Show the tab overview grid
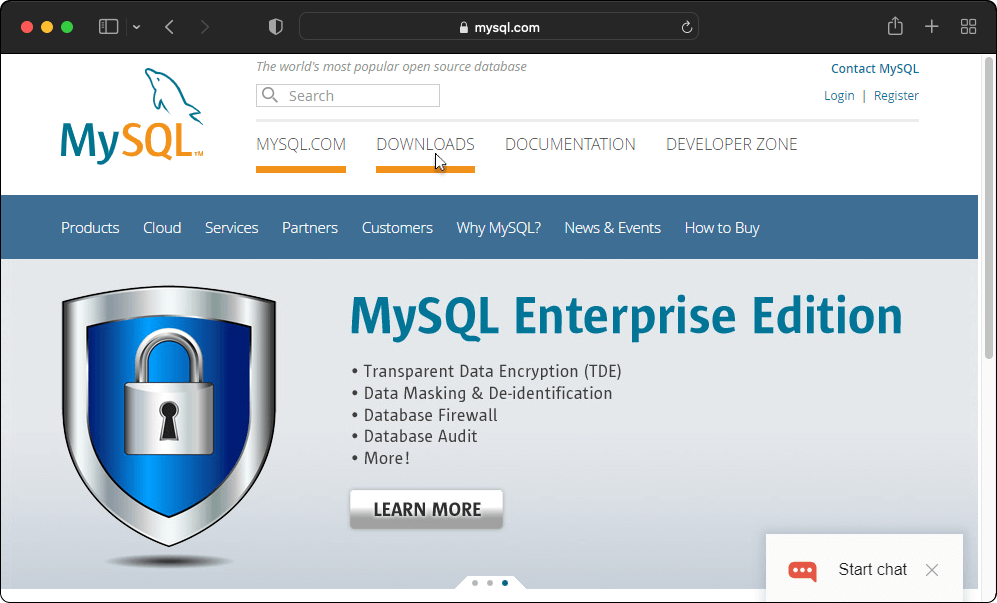 (967, 26)
